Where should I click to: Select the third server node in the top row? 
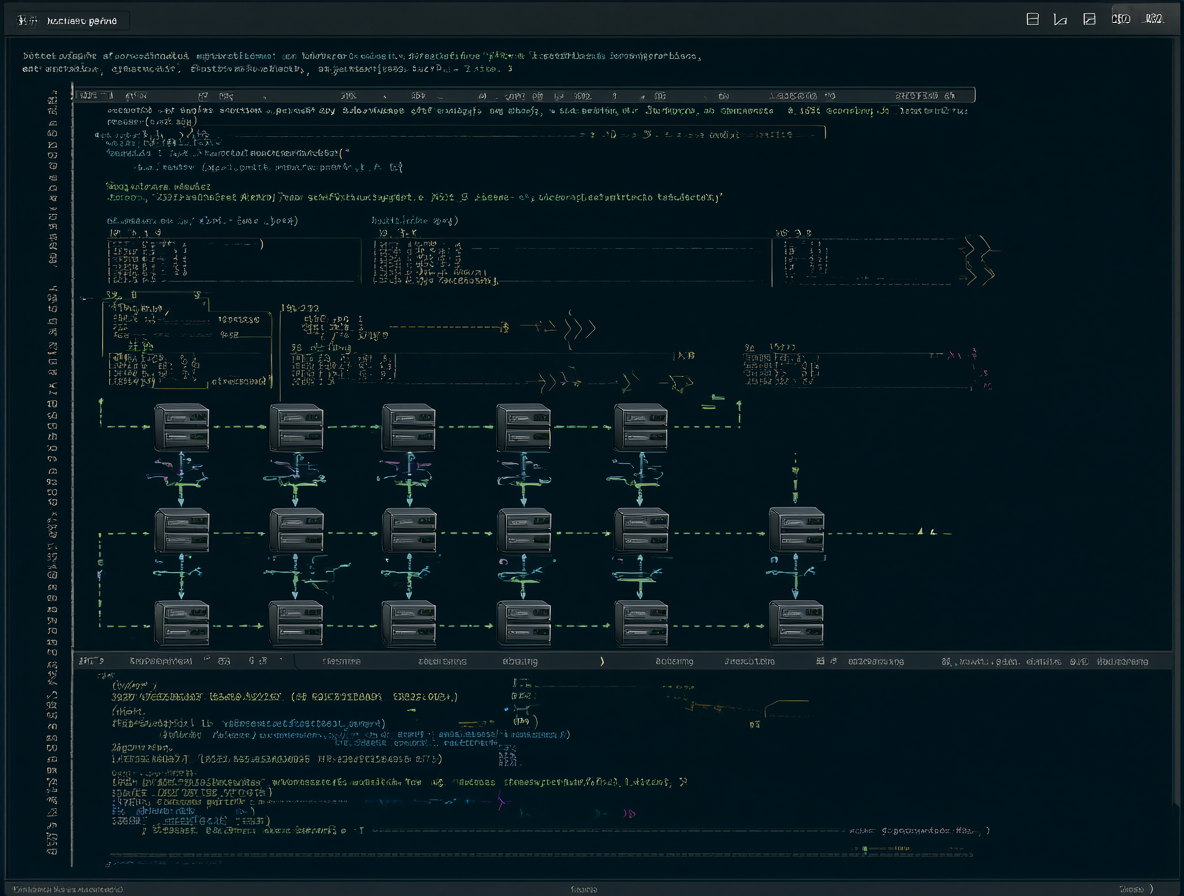409,426
